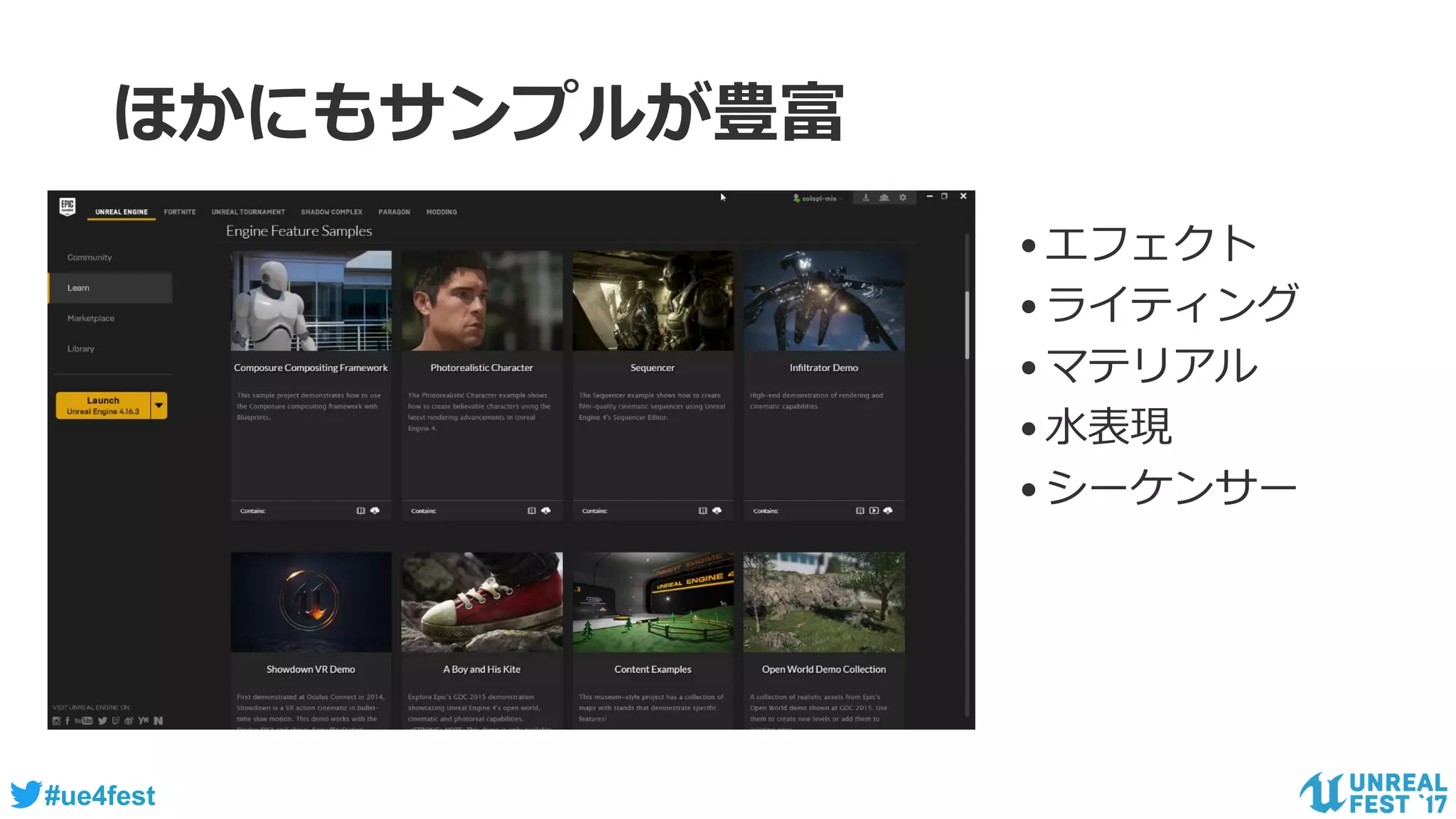Open Composure Compositing Framework sample title
This screenshot has width=1456, height=819.
311,368
